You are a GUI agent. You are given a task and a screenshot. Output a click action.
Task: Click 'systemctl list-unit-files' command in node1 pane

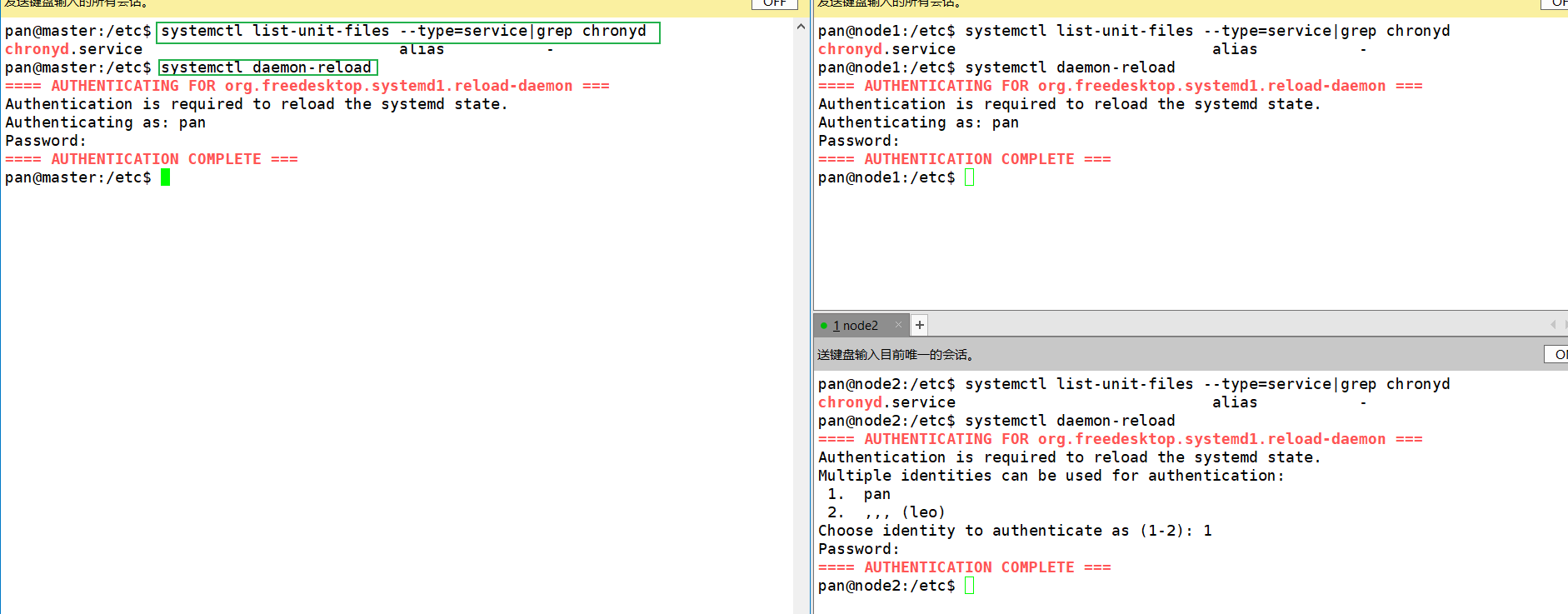click(1207, 31)
